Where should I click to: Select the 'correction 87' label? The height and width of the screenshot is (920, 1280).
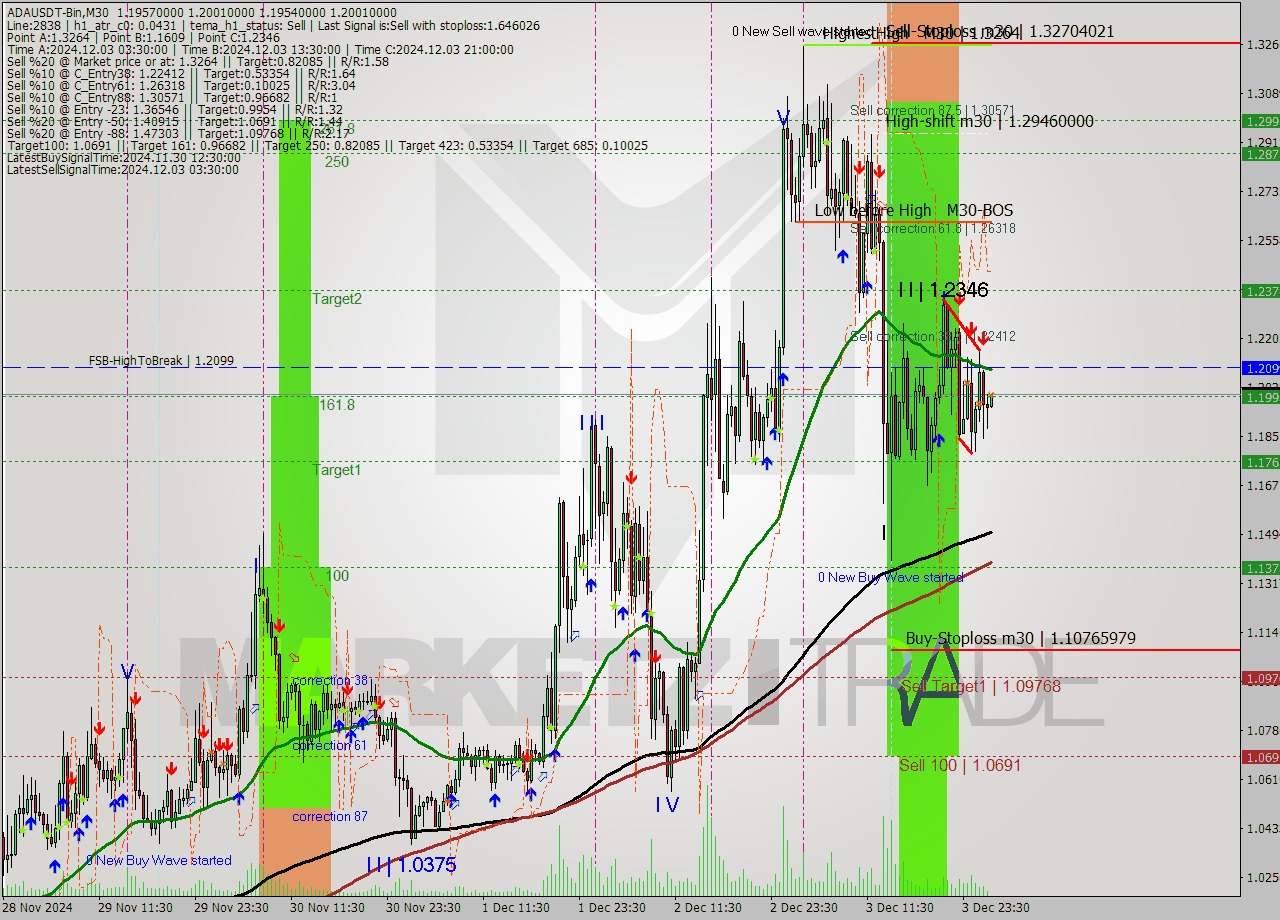329,816
